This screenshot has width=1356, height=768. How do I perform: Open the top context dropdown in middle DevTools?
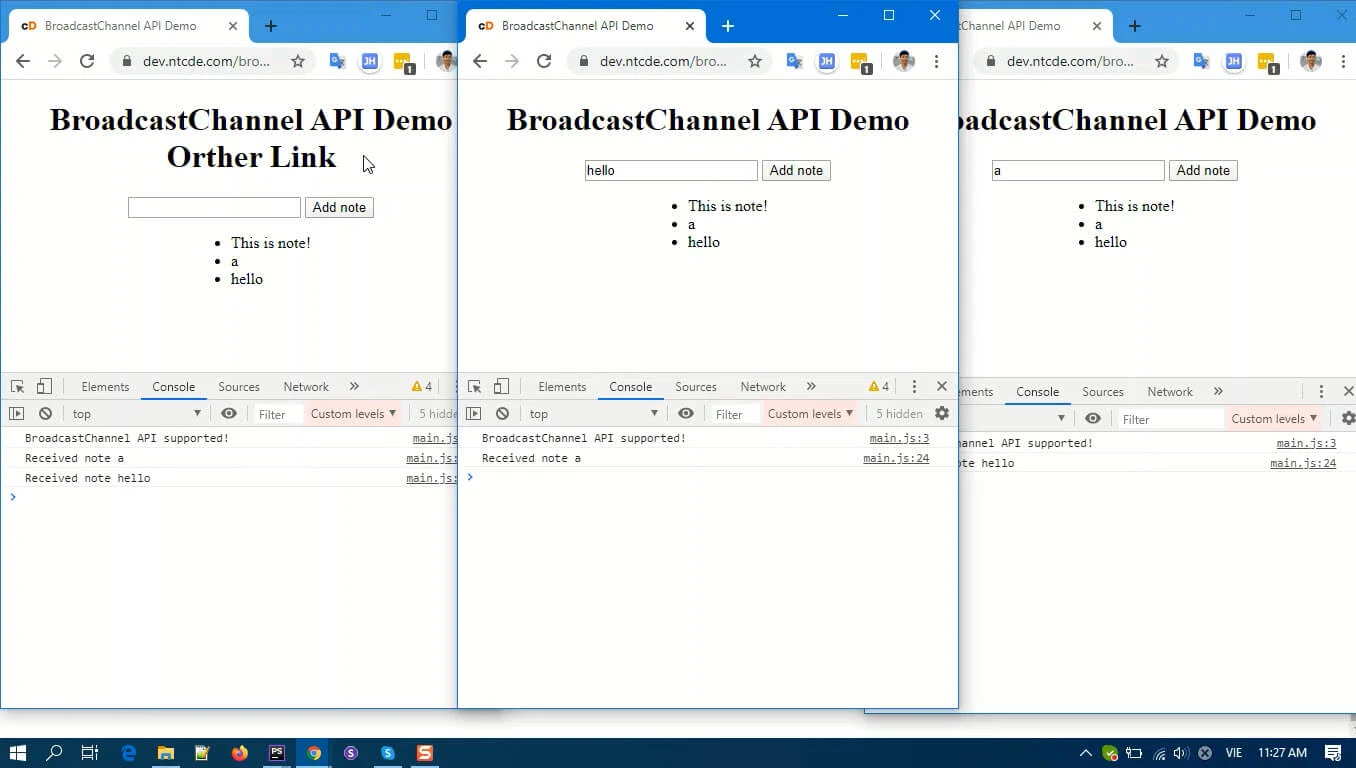click(x=594, y=414)
